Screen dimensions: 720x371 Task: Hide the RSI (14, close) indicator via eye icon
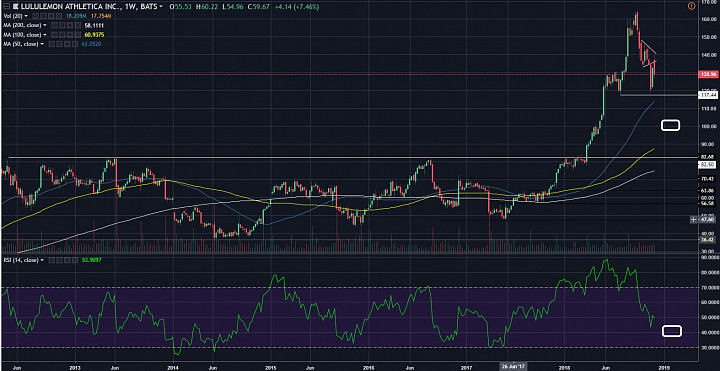51,260
